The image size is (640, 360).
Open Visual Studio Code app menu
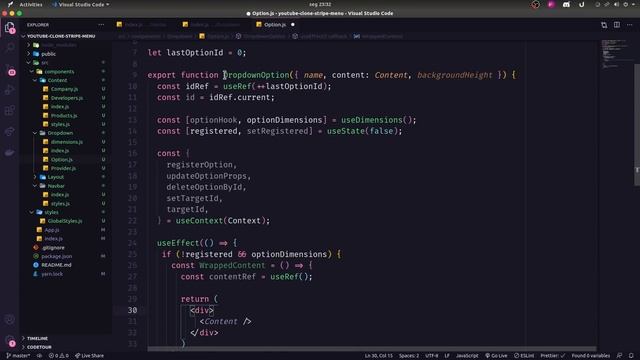[81, 4]
